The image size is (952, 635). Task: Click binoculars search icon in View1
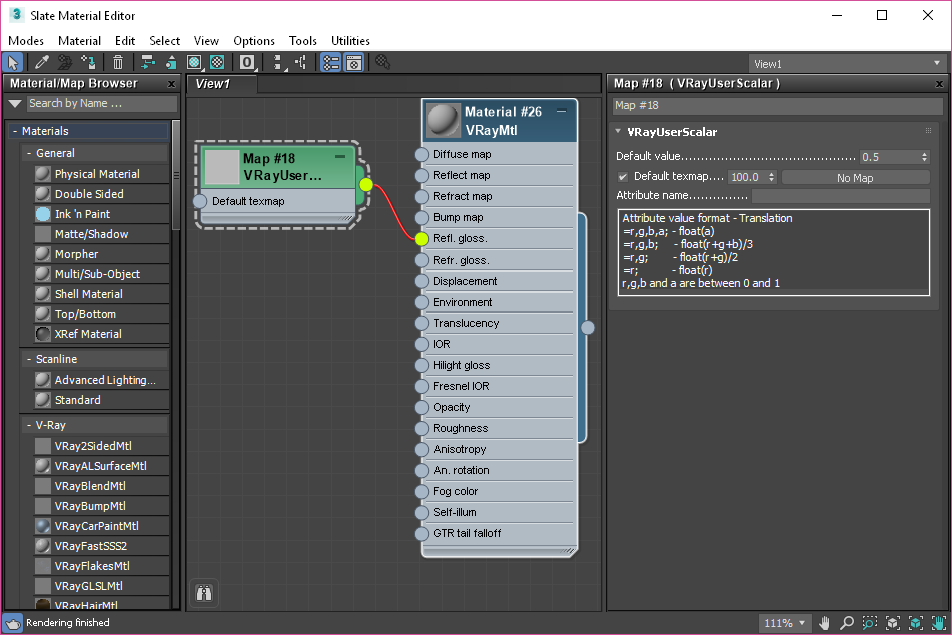204,593
